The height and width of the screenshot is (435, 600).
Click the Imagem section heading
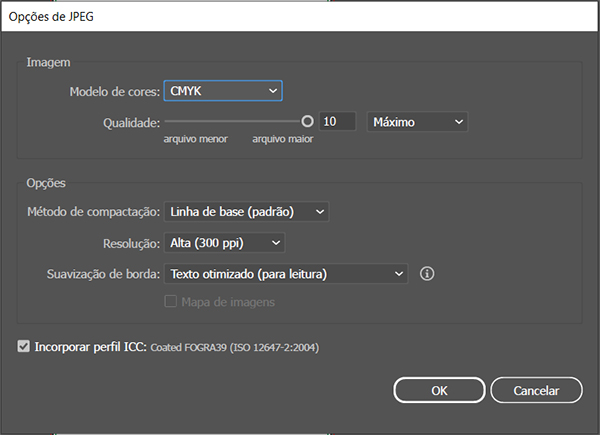48,63
